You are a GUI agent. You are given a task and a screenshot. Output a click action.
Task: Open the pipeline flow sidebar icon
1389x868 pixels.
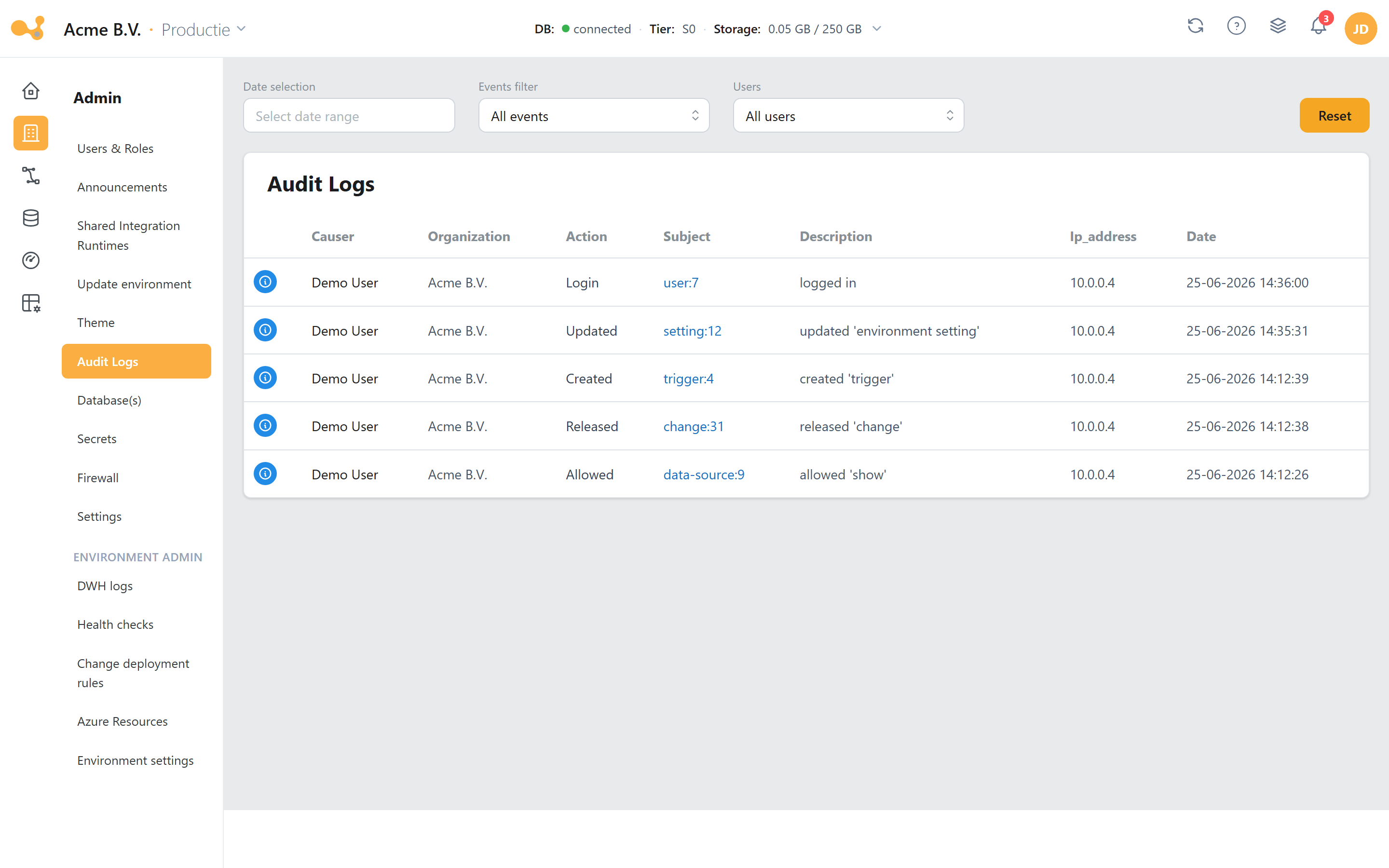point(30,176)
